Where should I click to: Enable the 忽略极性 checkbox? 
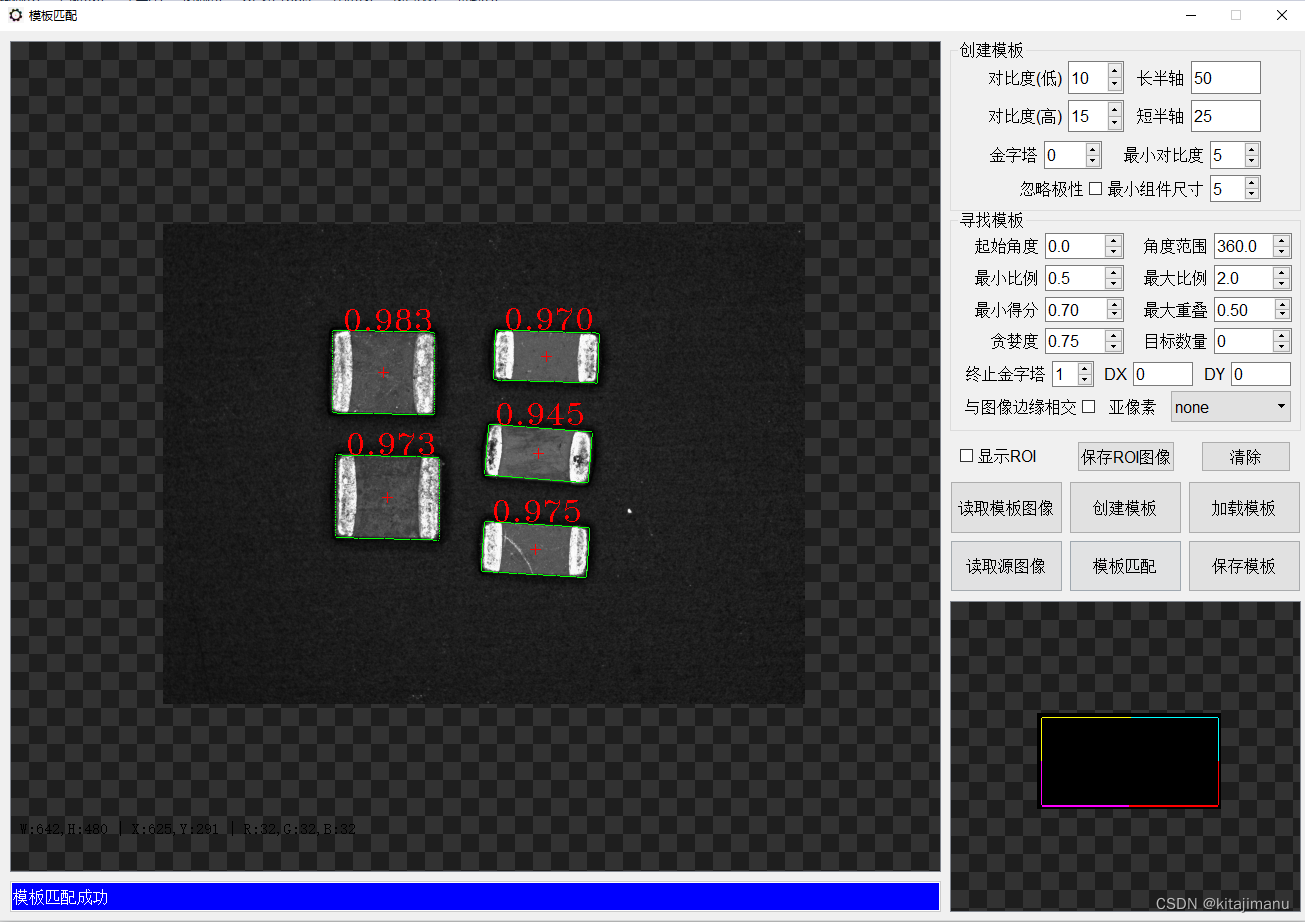click(1094, 188)
